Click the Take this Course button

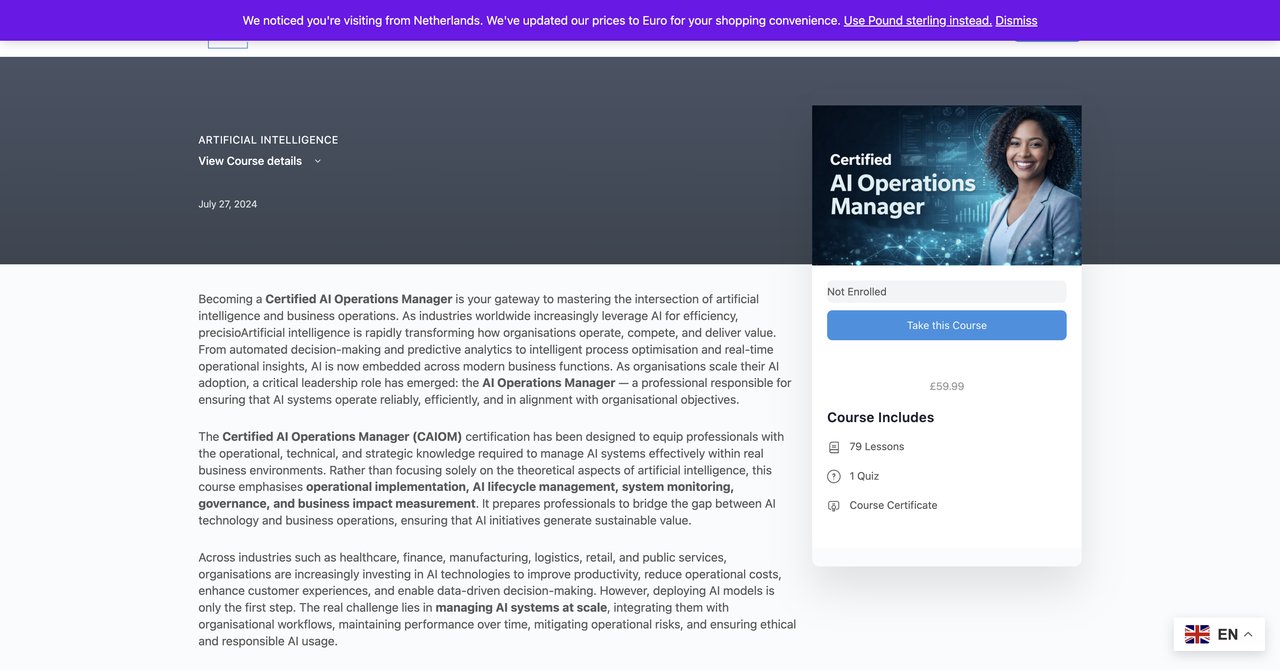click(947, 325)
